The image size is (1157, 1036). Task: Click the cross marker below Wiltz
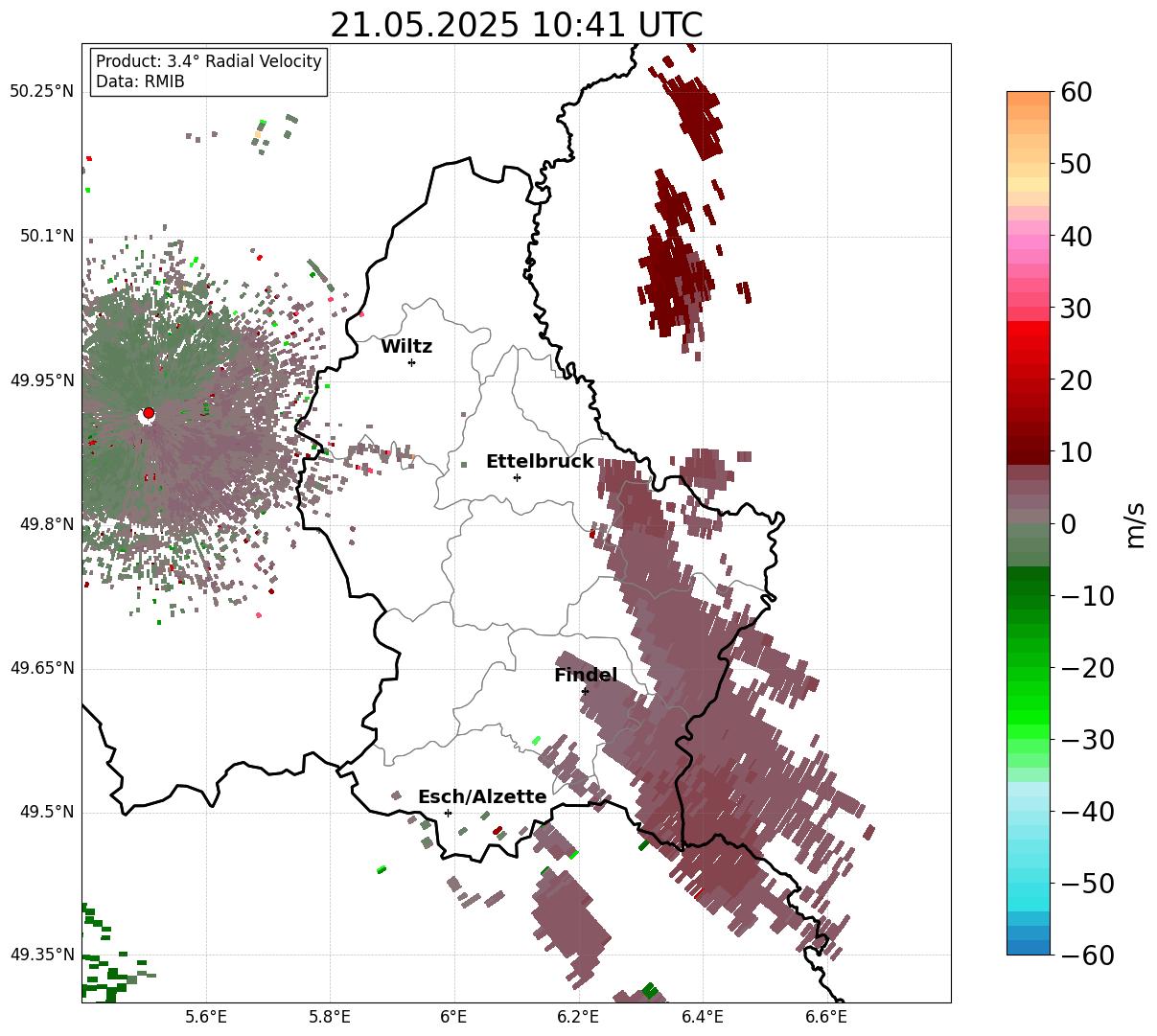[411, 362]
